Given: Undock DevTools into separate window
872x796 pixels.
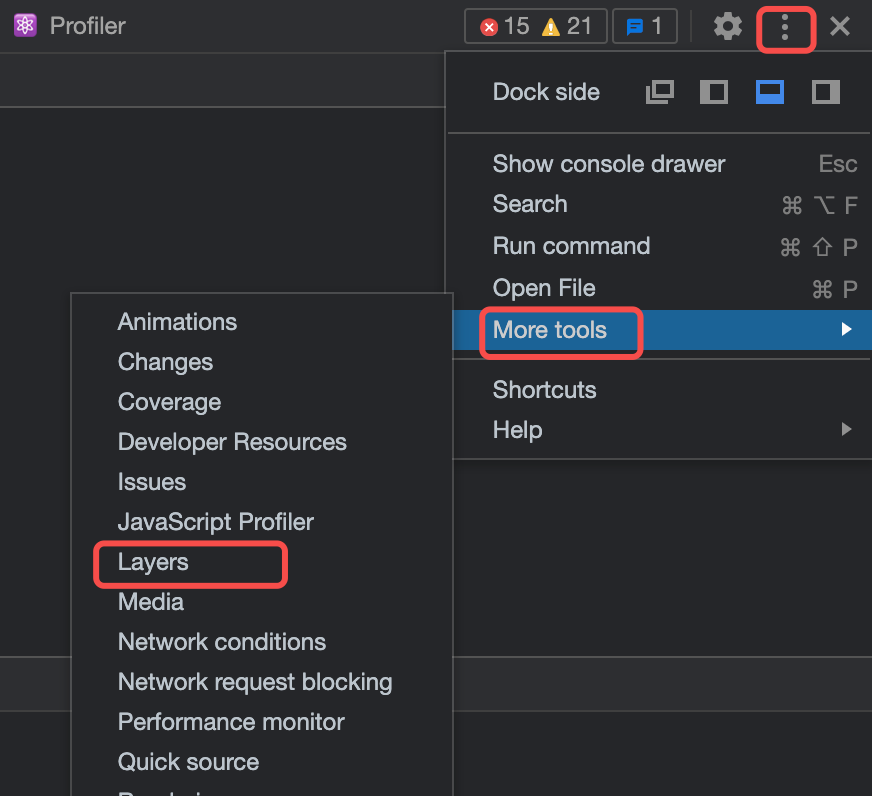Looking at the screenshot, I should tap(660, 92).
